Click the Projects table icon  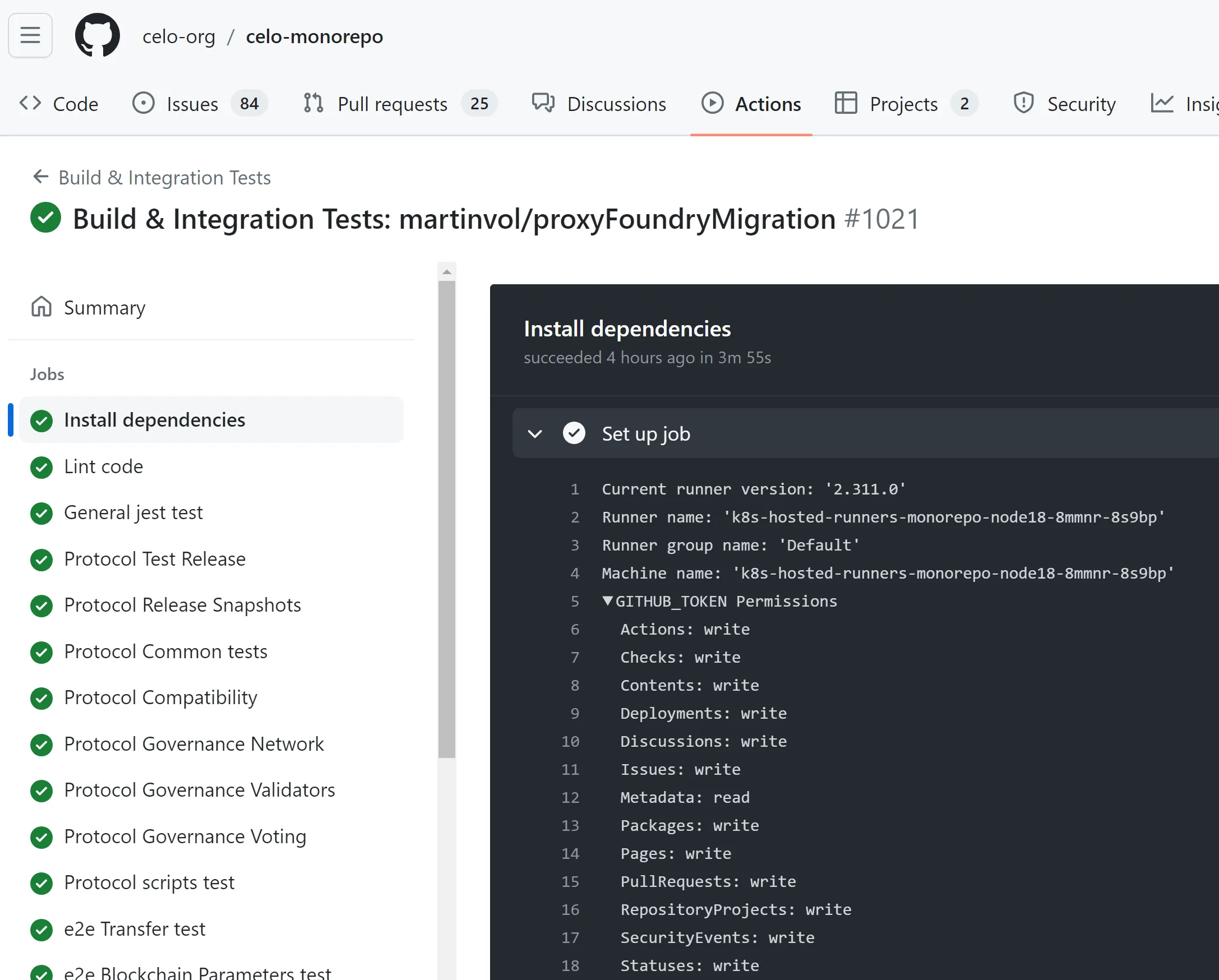coord(845,103)
